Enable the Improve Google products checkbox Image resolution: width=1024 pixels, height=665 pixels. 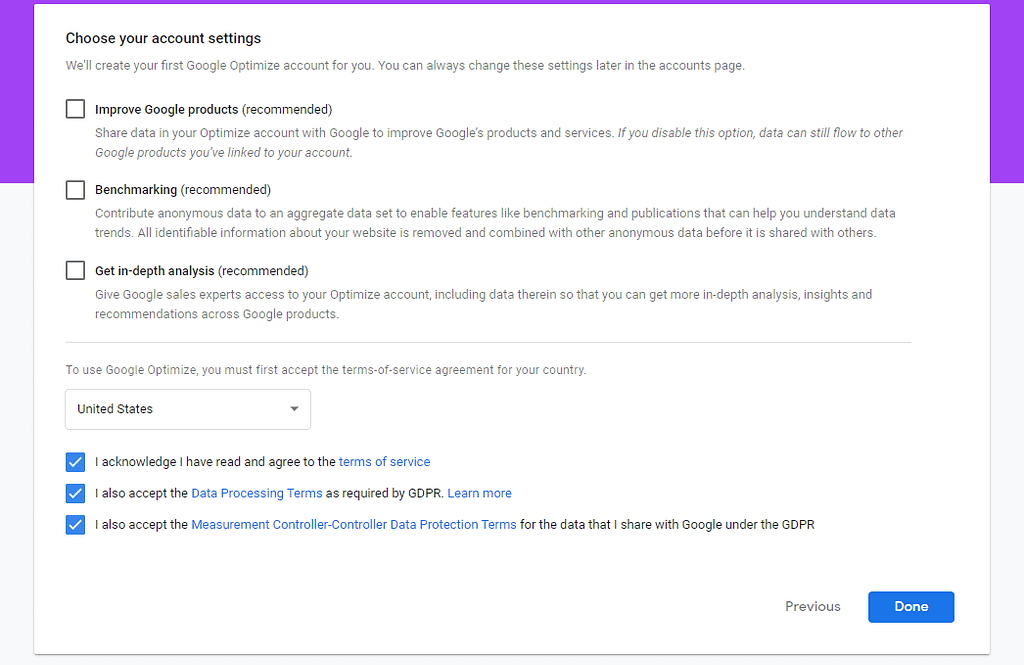point(75,108)
